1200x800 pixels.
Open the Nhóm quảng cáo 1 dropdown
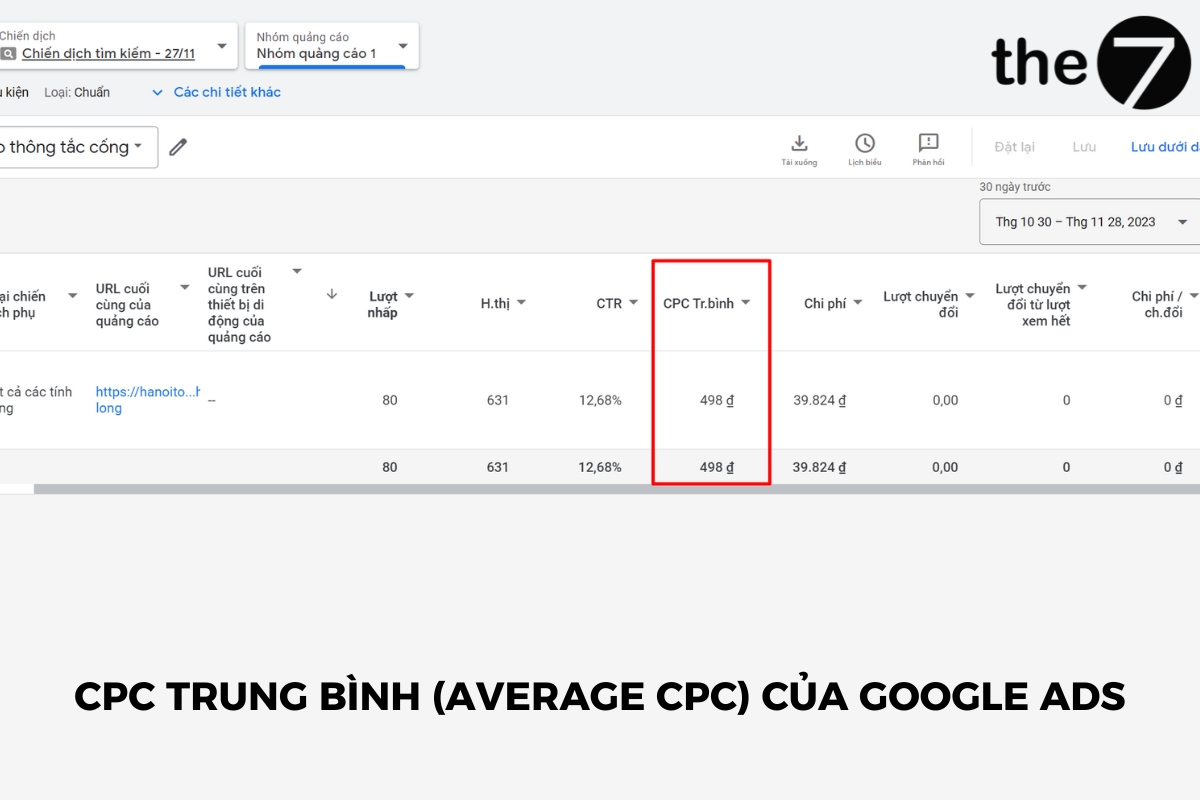(401, 46)
